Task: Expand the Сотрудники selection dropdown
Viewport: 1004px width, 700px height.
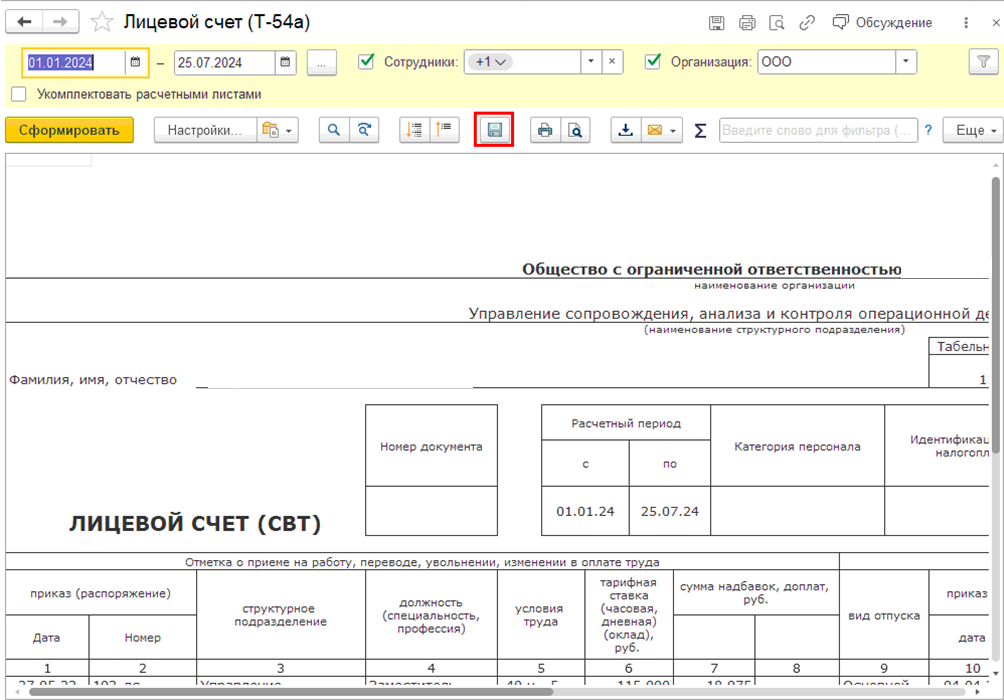Action: 591,62
